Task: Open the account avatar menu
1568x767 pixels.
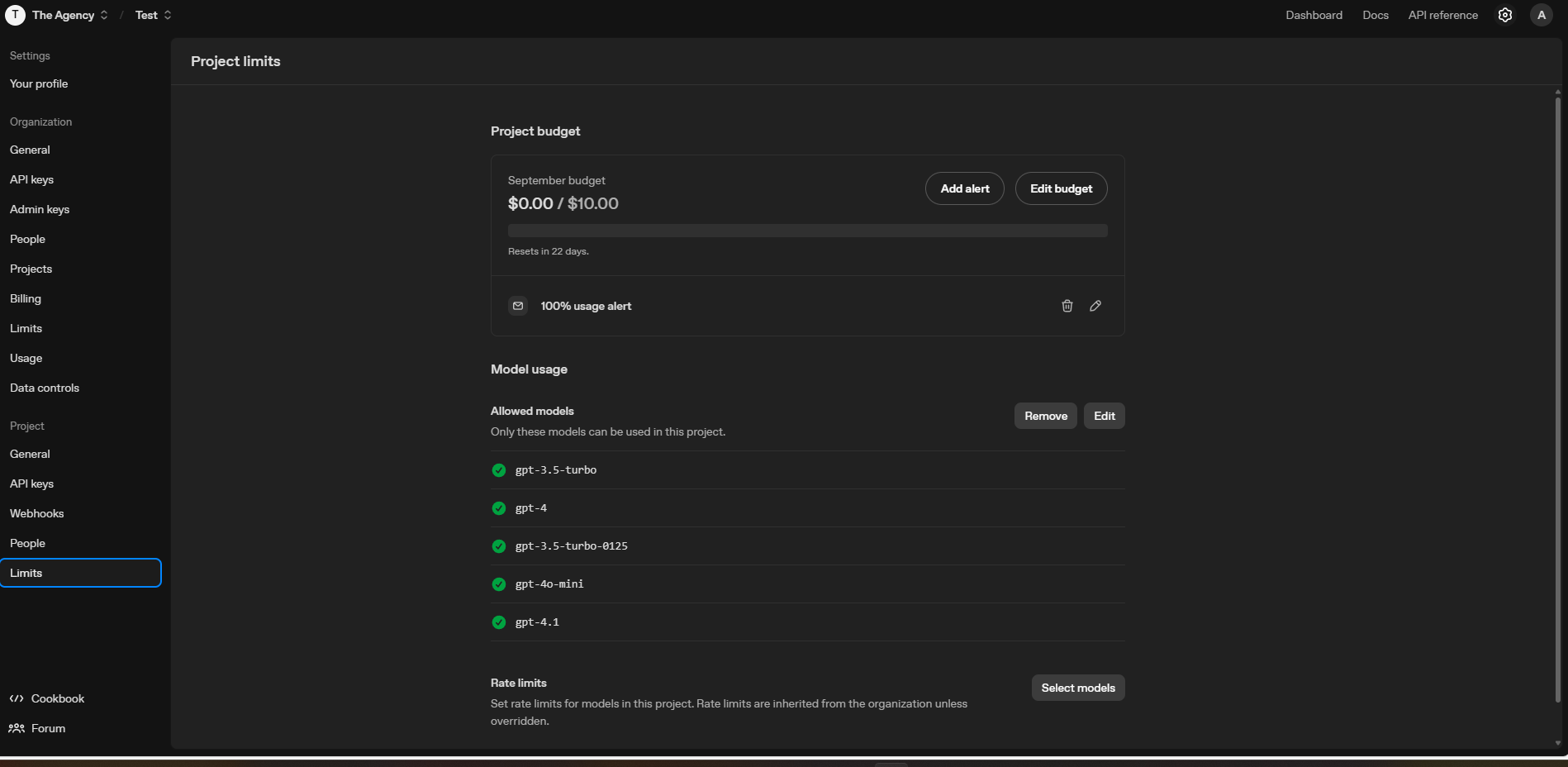Action: 1541,15
